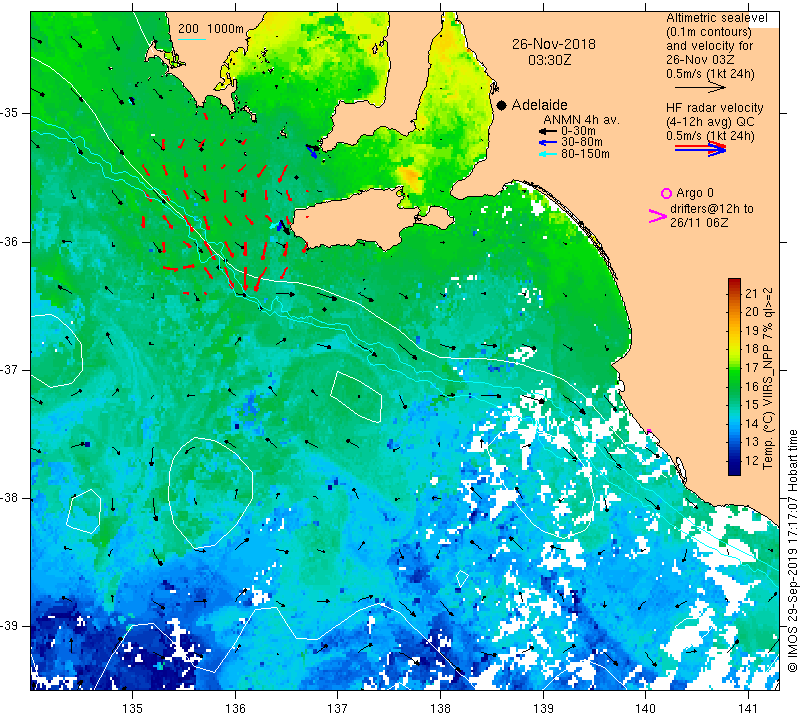Screen dimensions: 800x720
Task: Click the "ANMN 4h av." legend heading
Action: pyautogui.click(x=581, y=120)
